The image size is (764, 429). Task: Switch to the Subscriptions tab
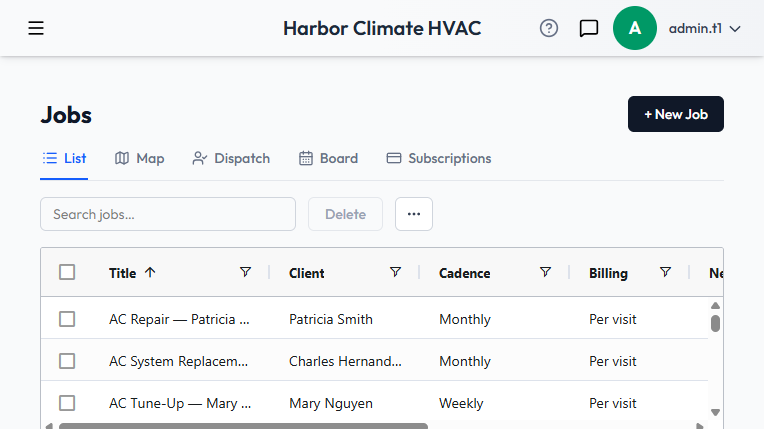439,158
